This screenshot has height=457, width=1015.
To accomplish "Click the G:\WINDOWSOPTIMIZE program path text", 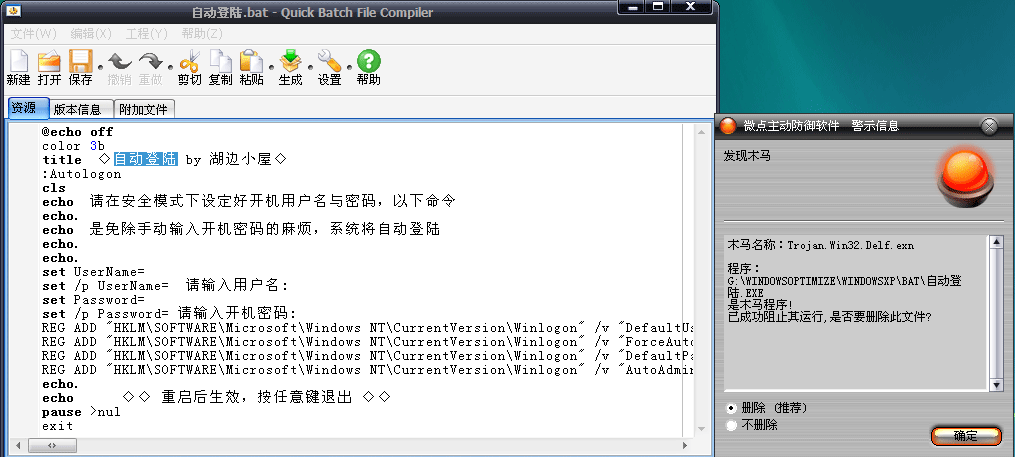I will [844, 287].
